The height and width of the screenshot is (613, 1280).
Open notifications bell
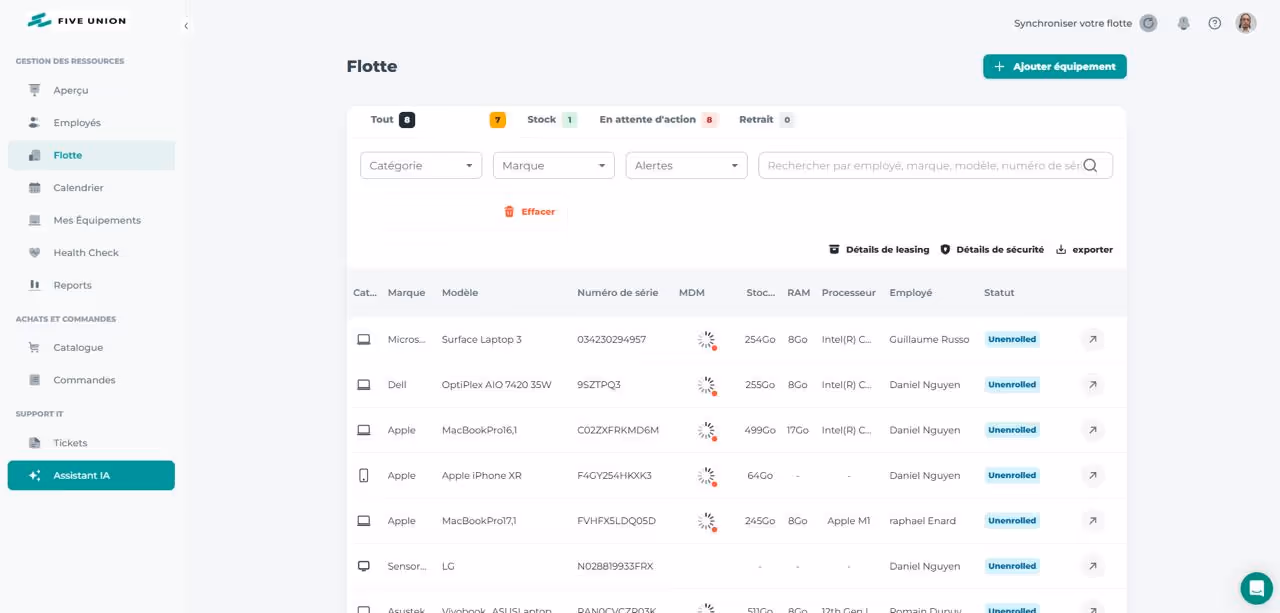tap(1184, 23)
